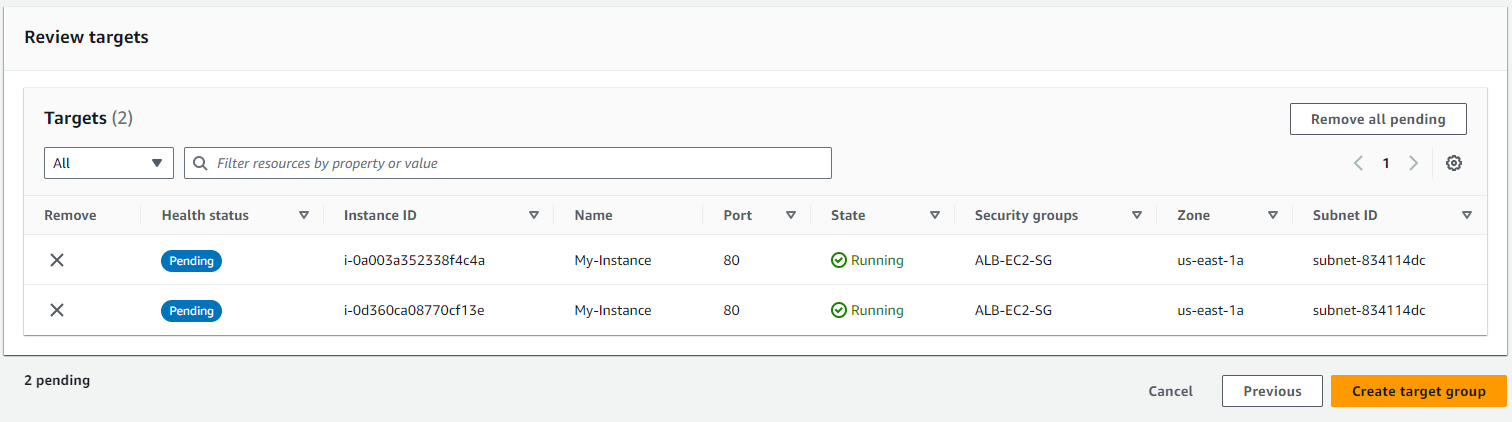Click Running status icon in first row
The height and width of the screenshot is (422, 1512).
[839, 260]
